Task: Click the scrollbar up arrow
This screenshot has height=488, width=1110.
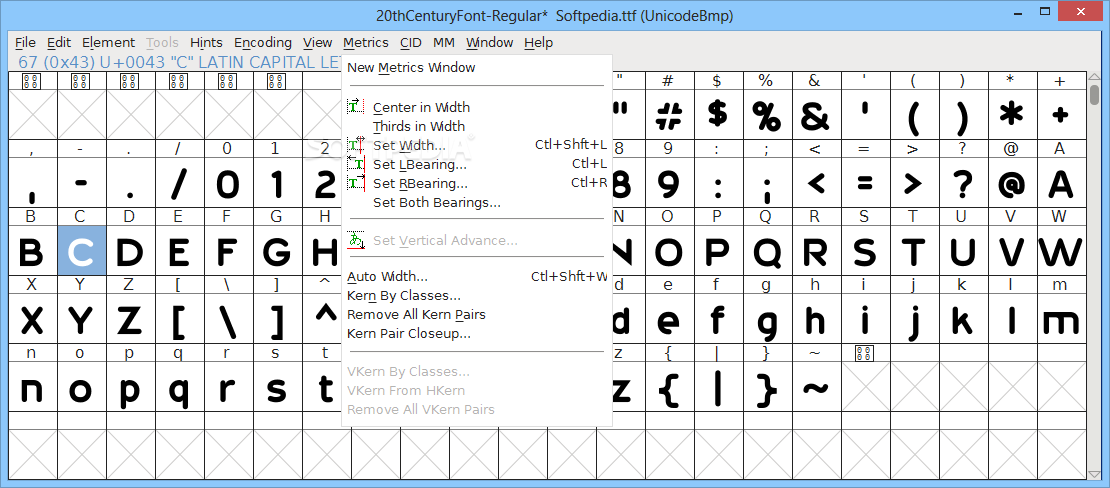Action: pos(1095,77)
